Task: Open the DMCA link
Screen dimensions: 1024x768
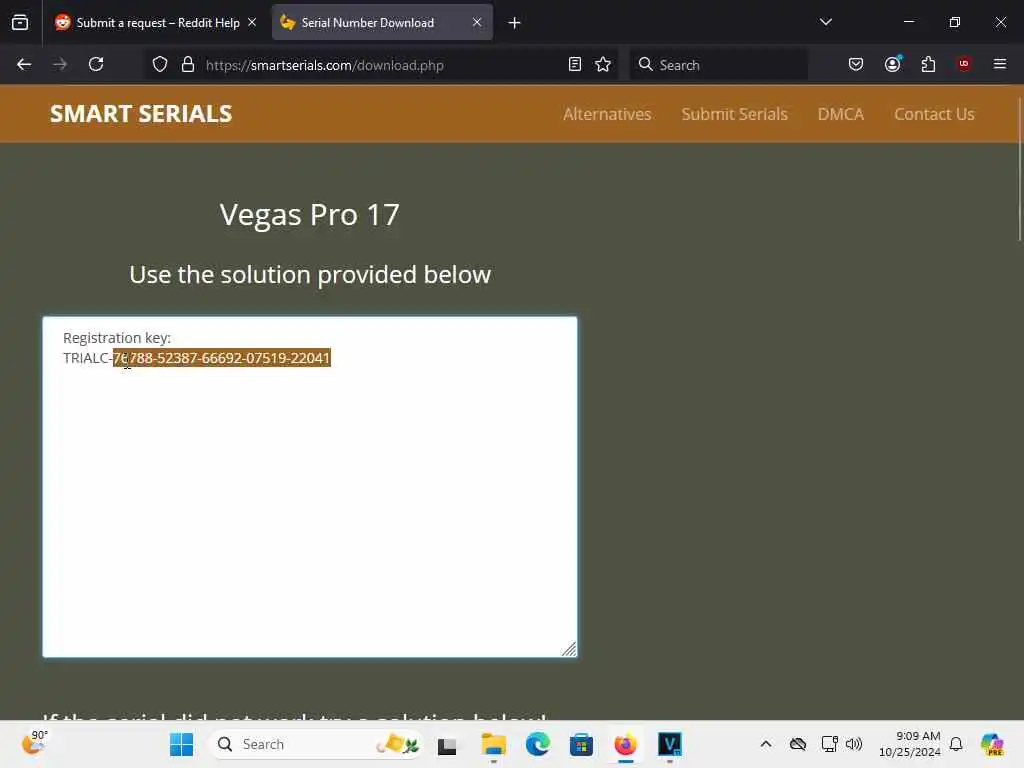Action: click(840, 114)
